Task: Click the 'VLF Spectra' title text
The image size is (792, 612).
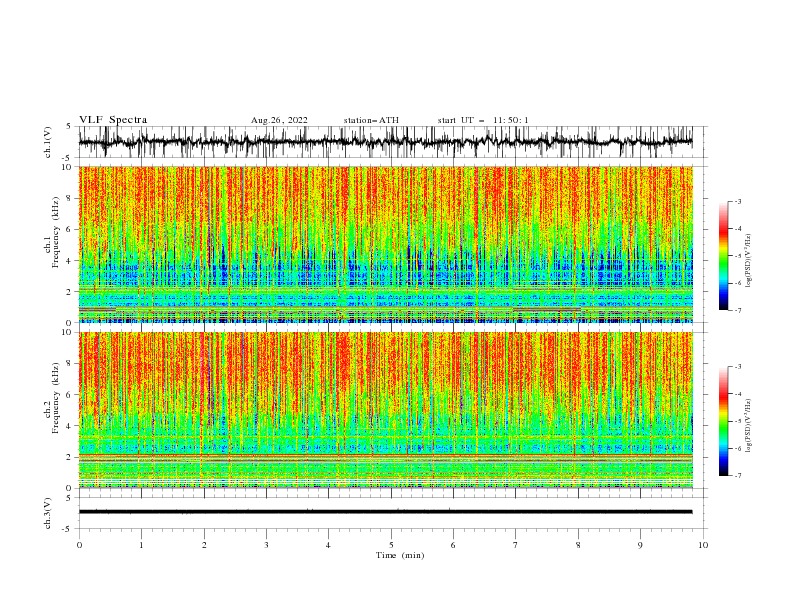Action: [113, 120]
